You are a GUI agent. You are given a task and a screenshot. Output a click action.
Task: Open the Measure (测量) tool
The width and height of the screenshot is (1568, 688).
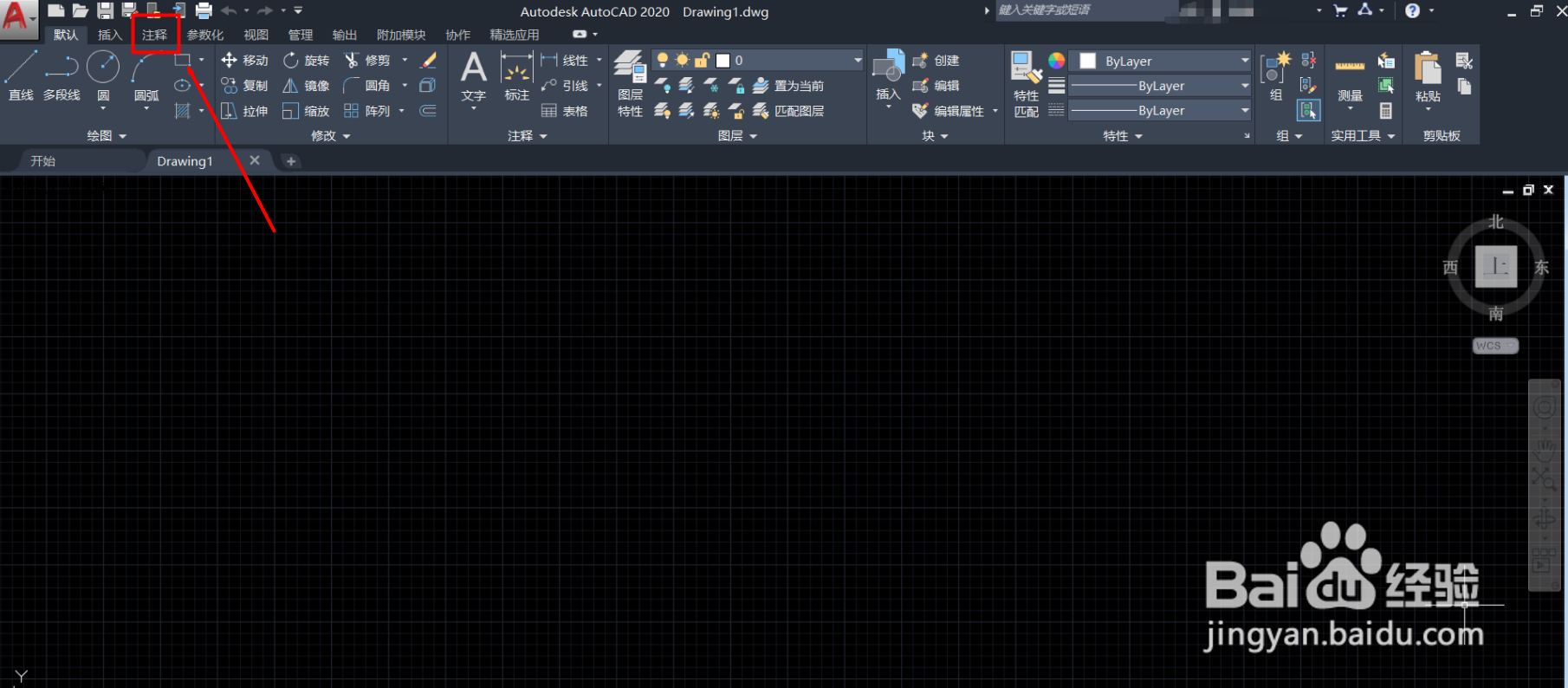click(1350, 78)
